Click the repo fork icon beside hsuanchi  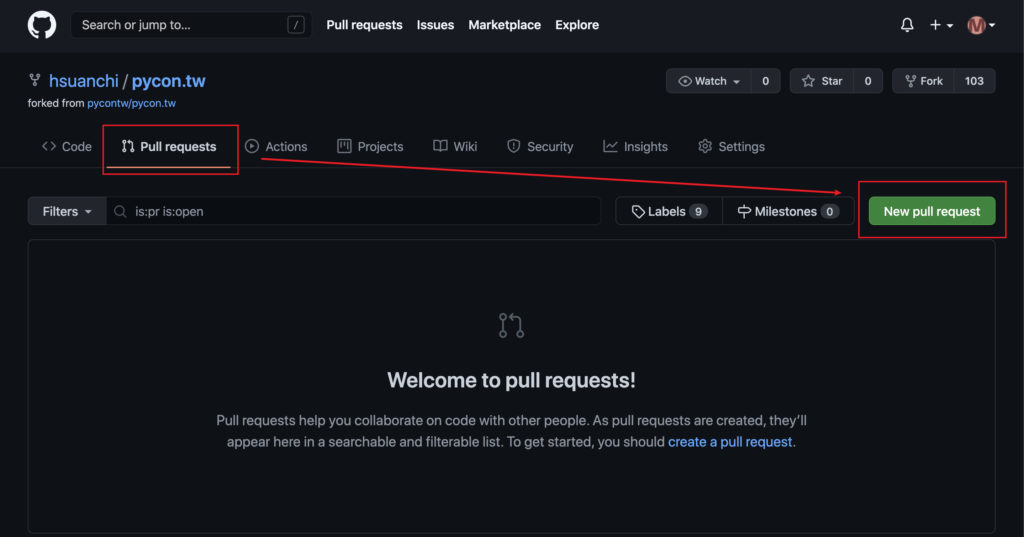[35, 80]
